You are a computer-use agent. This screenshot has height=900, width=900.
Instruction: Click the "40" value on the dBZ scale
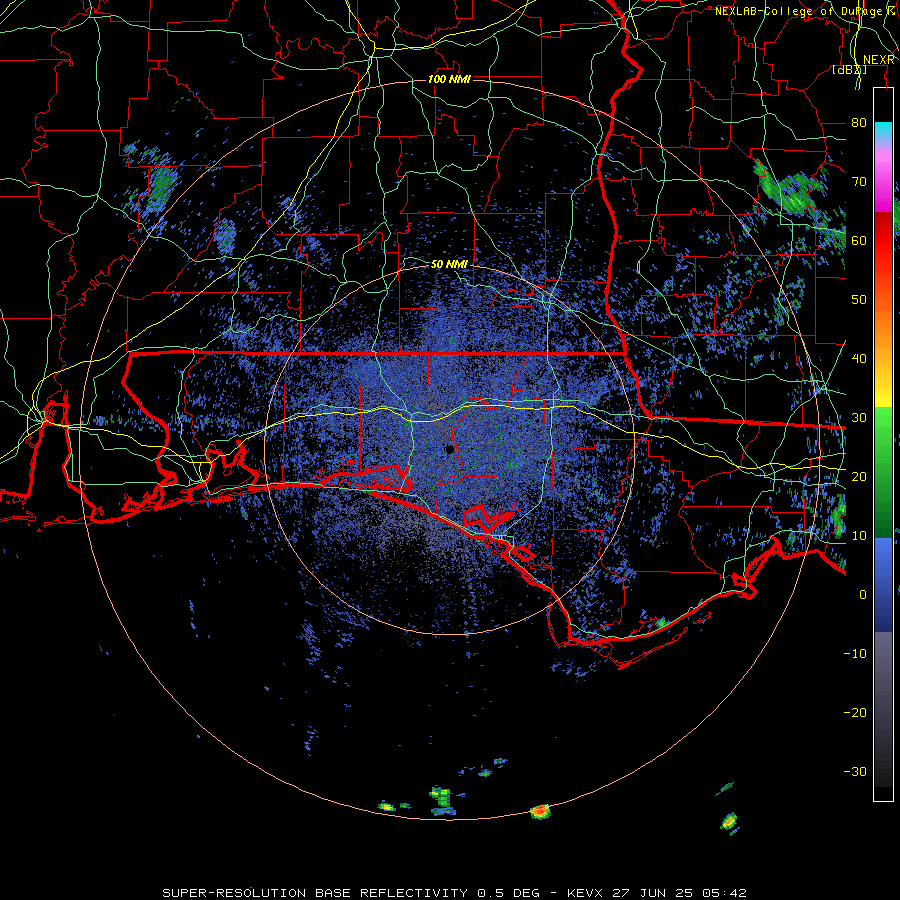pos(859,359)
